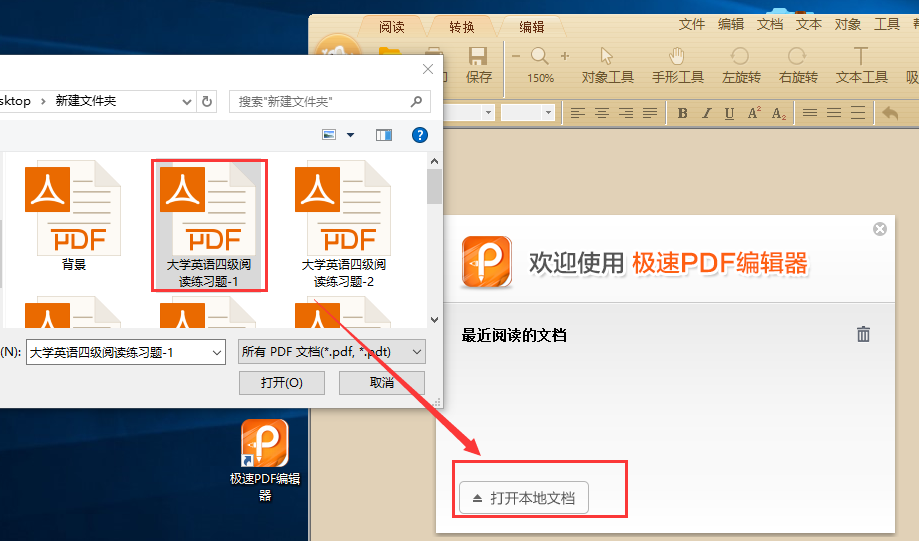Toggle the preview pane icon
The height and width of the screenshot is (541, 919).
click(384, 135)
